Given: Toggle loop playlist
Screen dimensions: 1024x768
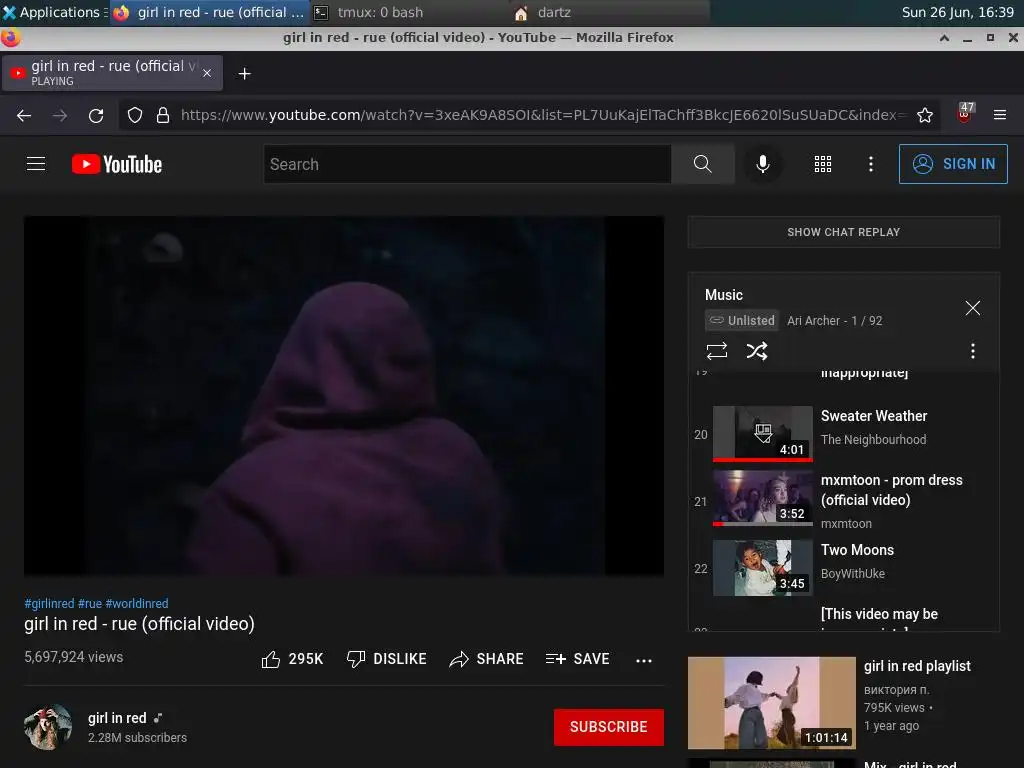Looking at the screenshot, I should pyautogui.click(x=716, y=351).
